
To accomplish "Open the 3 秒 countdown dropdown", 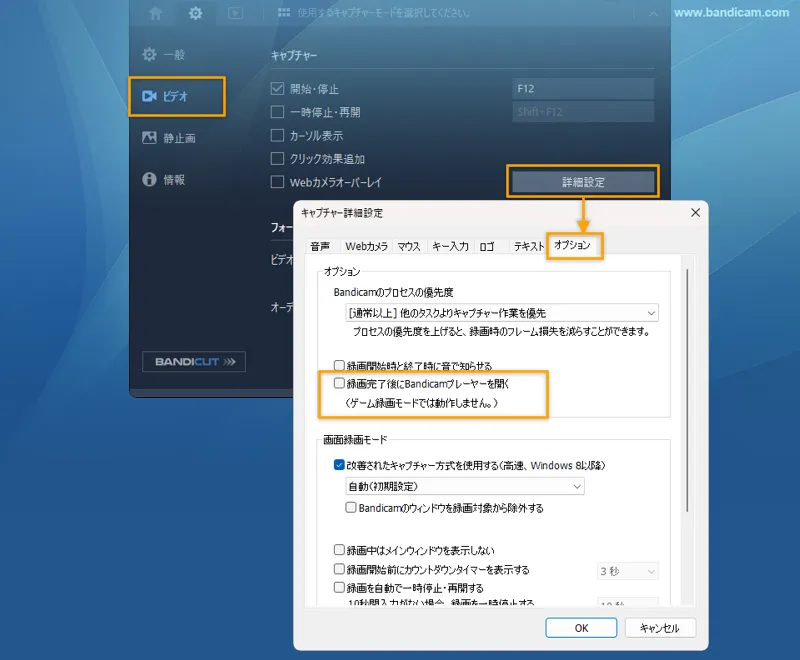I will pos(628,571).
